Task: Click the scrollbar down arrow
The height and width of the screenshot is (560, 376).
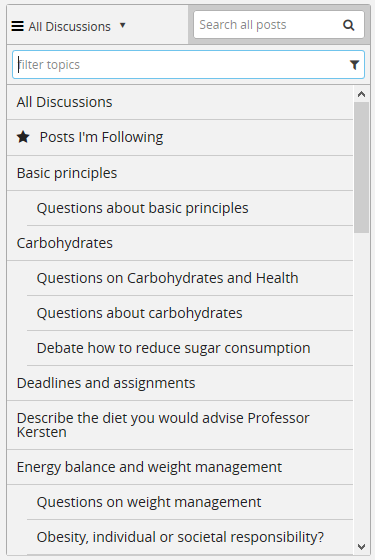Action: 361,547
